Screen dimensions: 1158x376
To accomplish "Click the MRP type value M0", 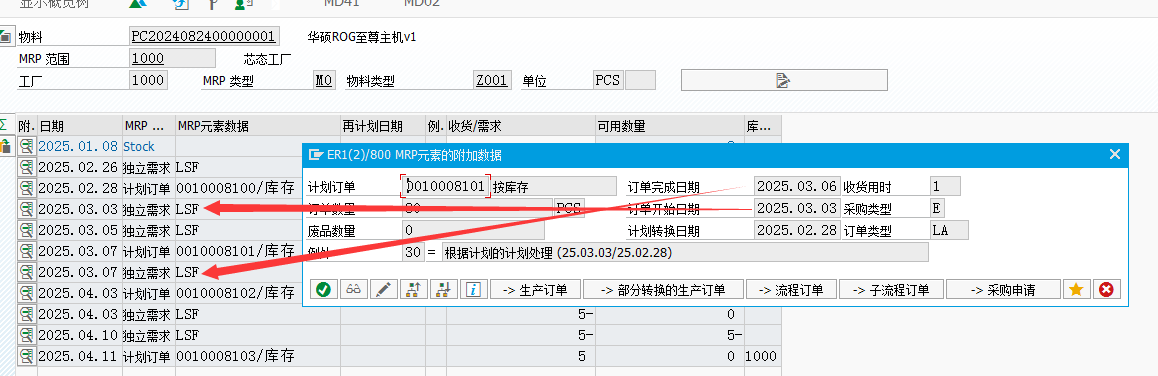I will pyautogui.click(x=323, y=81).
